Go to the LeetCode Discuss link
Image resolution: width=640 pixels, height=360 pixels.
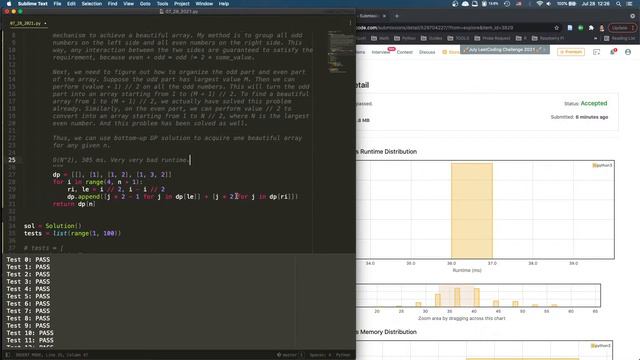click(x=427, y=52)
